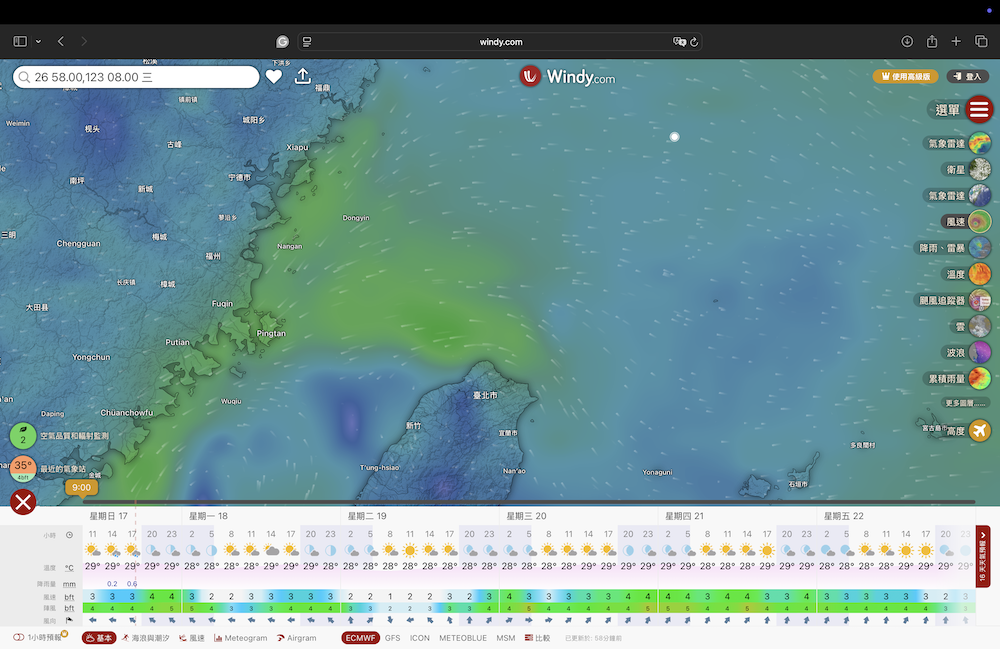Viewport: 1000px width, 649px height.
Task: Show the 累積雨量 rain accumulation layer
Action: (979, 378)
